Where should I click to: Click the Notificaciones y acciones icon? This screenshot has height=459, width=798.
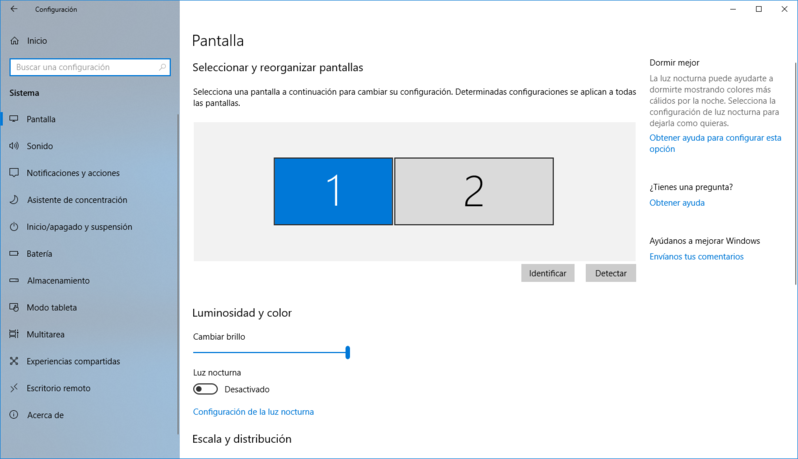[x=14, y=173]
